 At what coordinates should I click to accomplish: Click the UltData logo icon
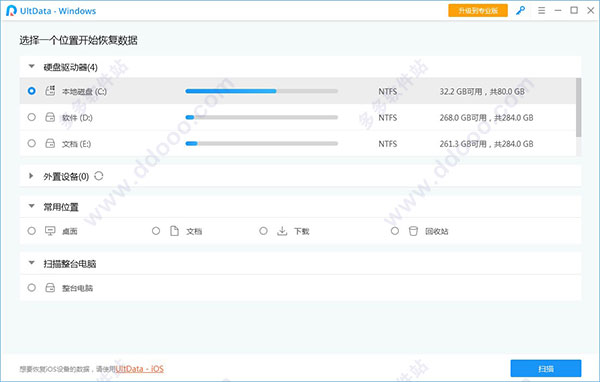[x=11, y=11]
